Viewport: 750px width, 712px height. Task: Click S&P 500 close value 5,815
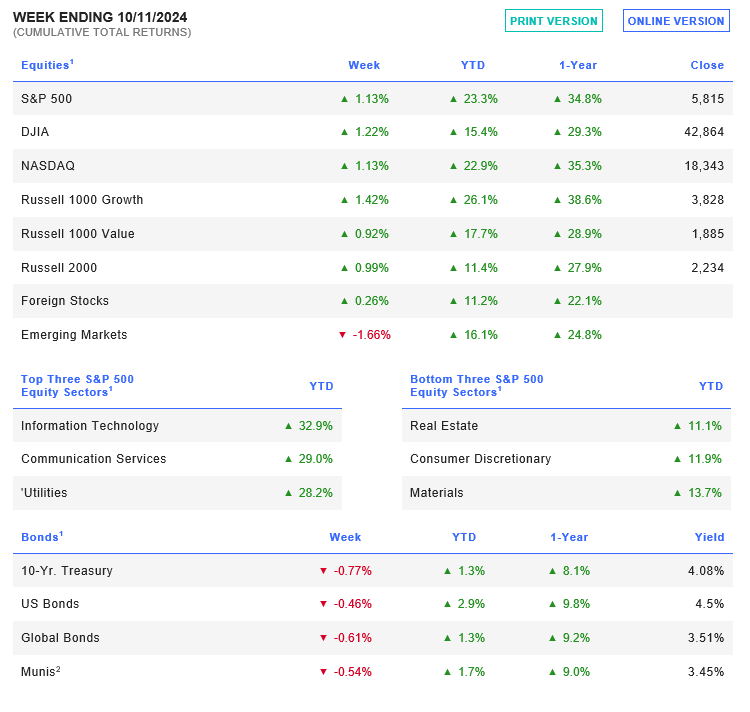point(707,99)
